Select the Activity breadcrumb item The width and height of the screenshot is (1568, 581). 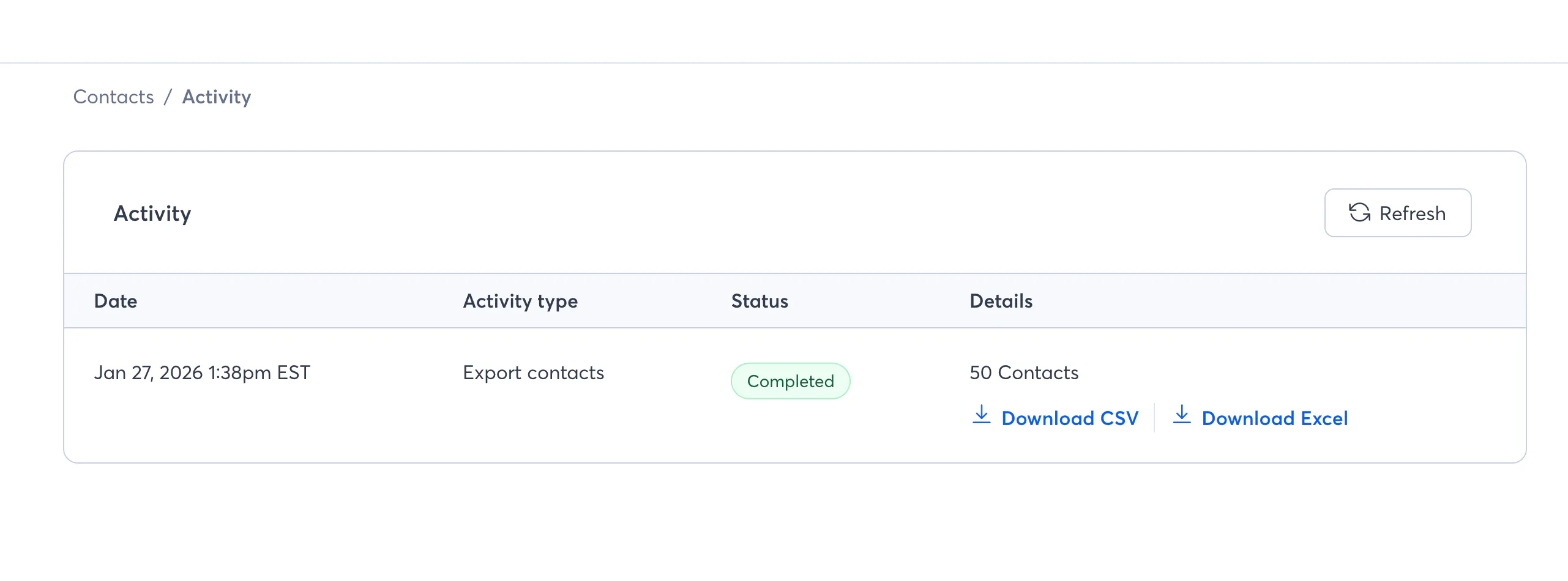(x=217, y=97)
